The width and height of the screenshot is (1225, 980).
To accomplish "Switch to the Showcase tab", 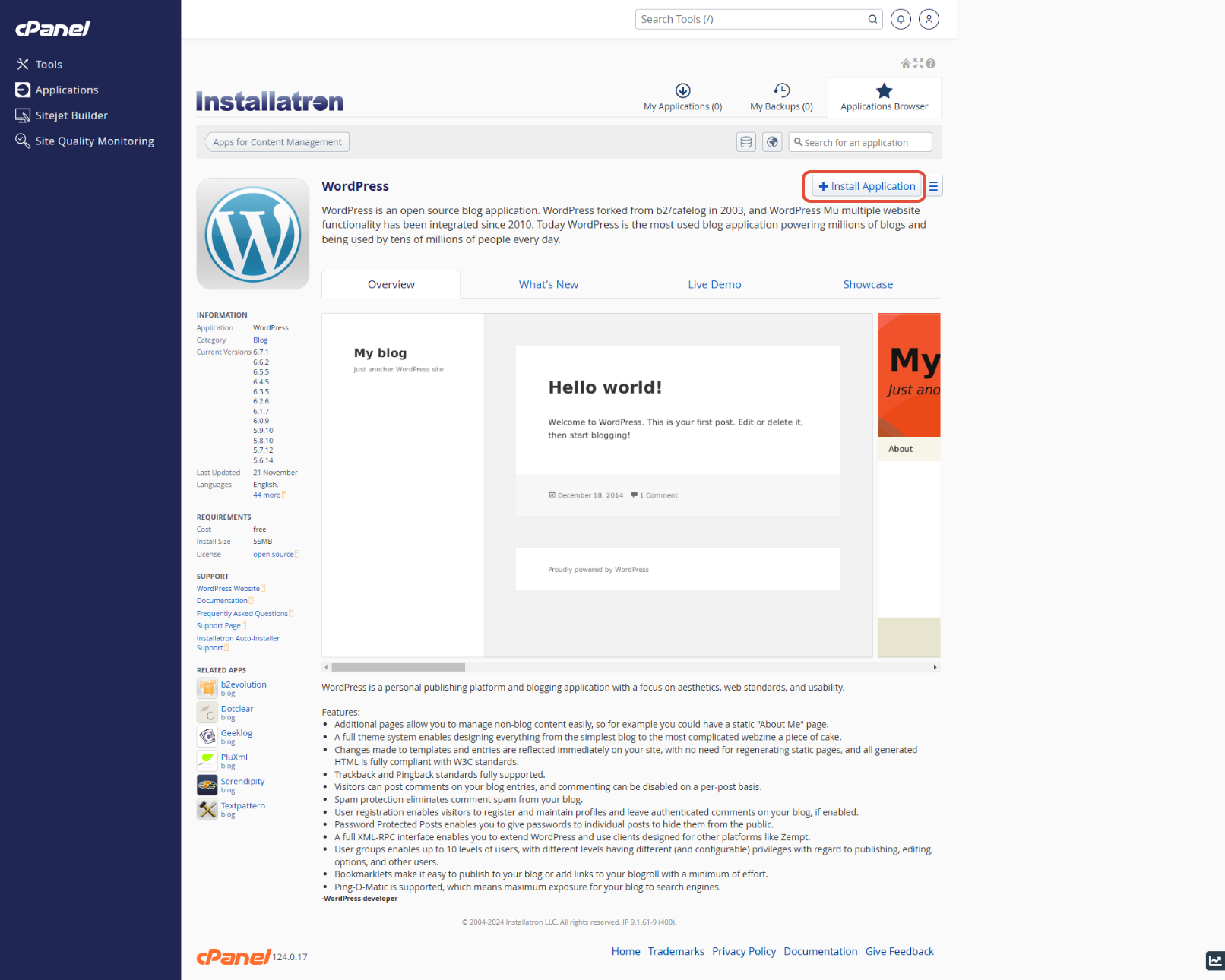I will (868, 284).
